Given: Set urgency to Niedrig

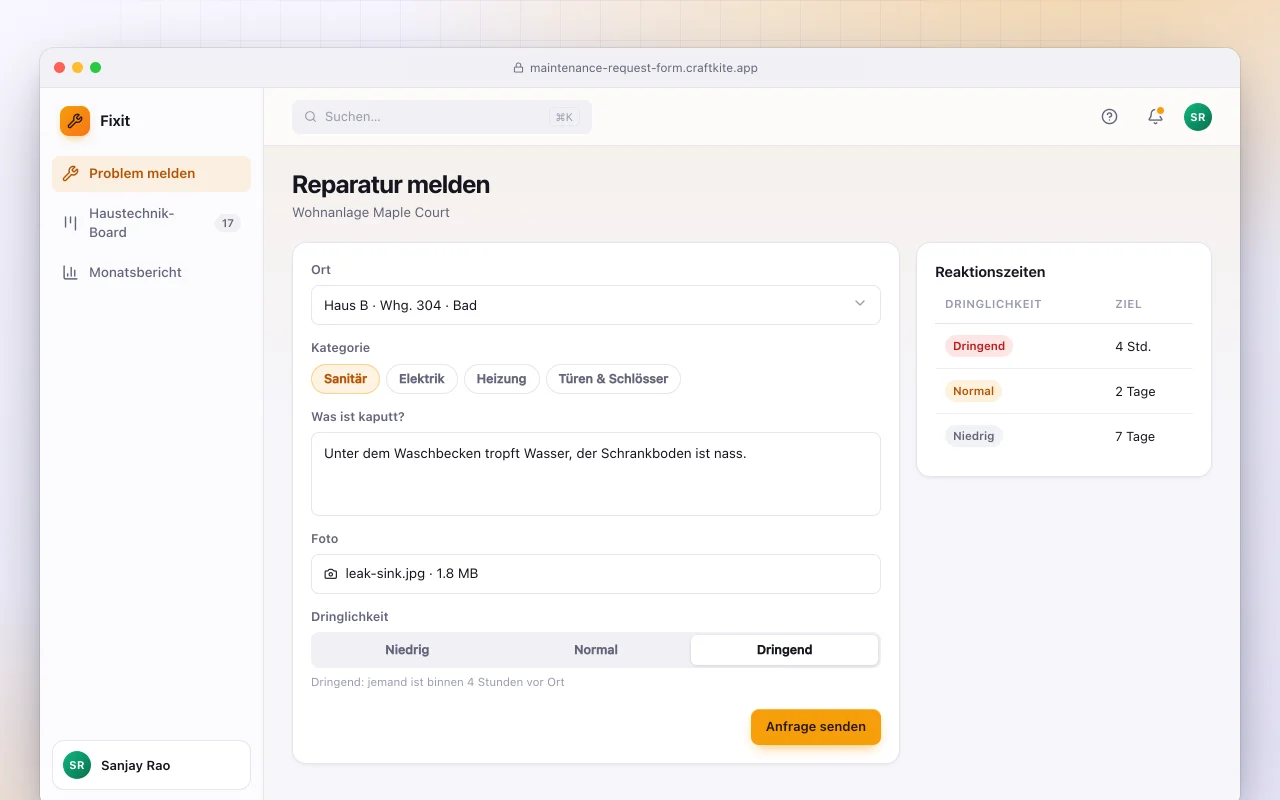Looking at the screenshot, I should coord(407,650).
